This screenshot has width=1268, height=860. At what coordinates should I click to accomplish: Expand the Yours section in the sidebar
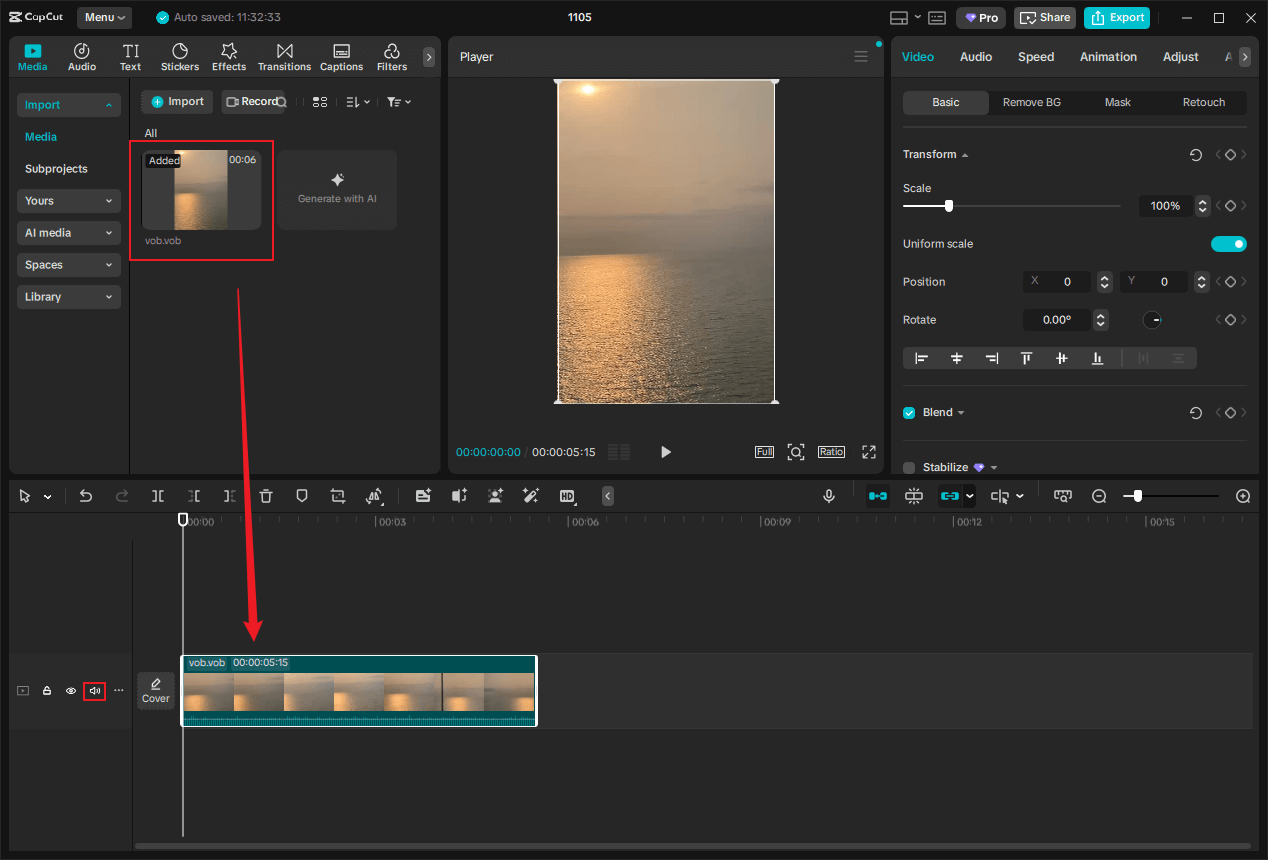point(68,200)
